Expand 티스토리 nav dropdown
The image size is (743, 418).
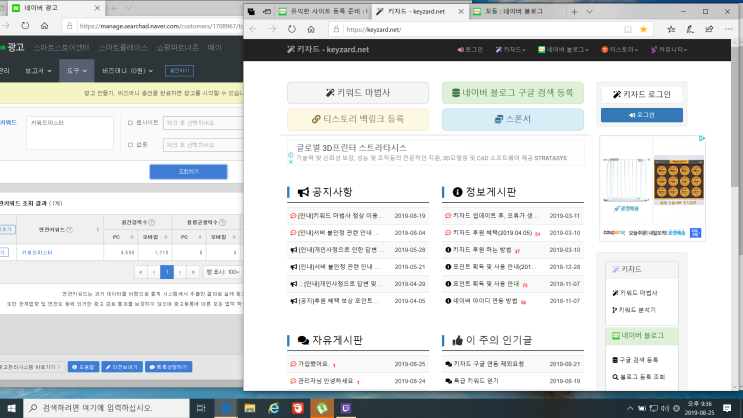coord(619,49)
